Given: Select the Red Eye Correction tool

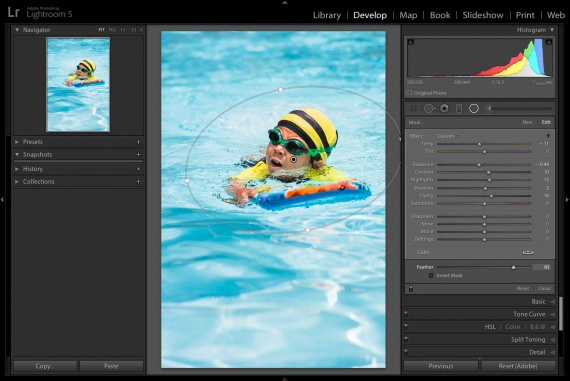Looking at the screenshot, I should pos(444,108).
